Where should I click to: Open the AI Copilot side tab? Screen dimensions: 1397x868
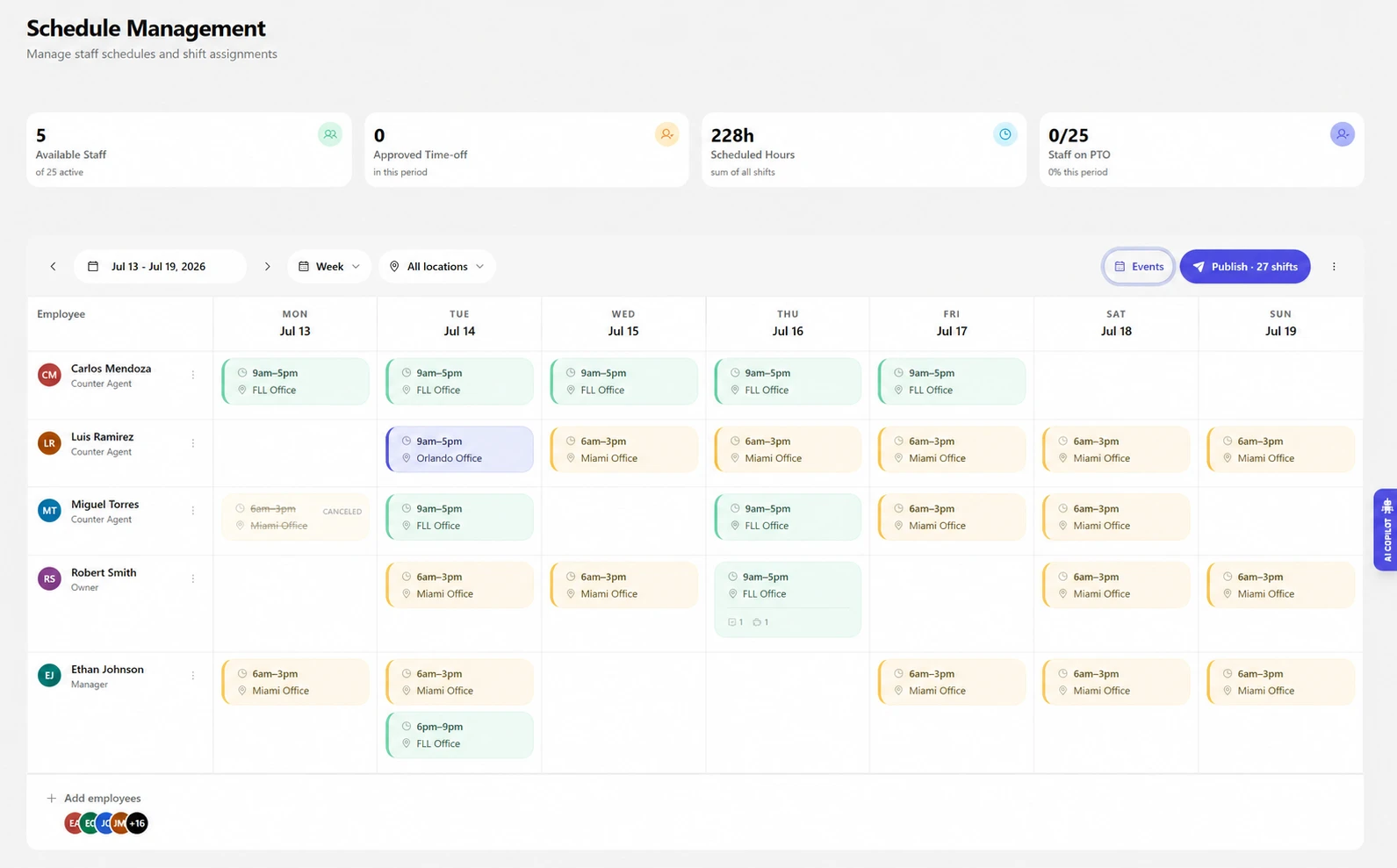click(x=1386, y=530)
